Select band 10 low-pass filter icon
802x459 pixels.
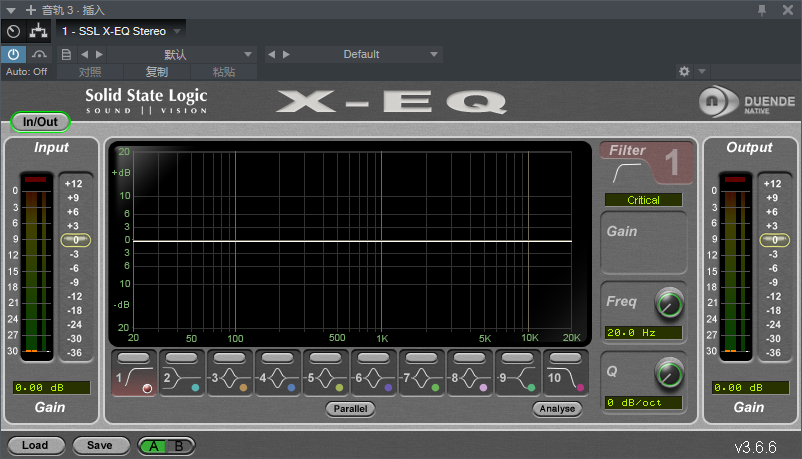click(x=565, y=379)
